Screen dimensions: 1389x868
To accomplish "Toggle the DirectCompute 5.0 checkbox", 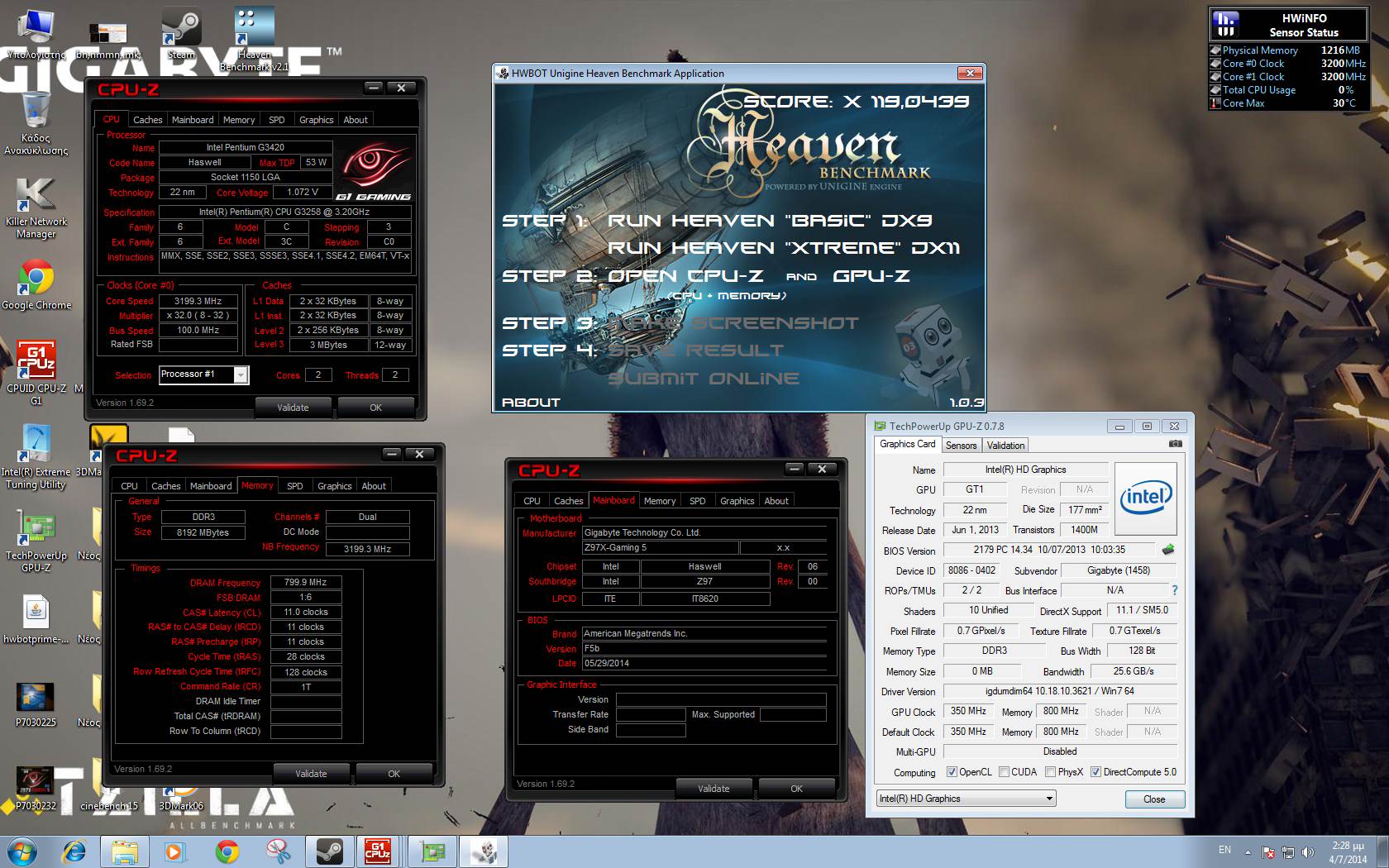I will coord(1095,772).
